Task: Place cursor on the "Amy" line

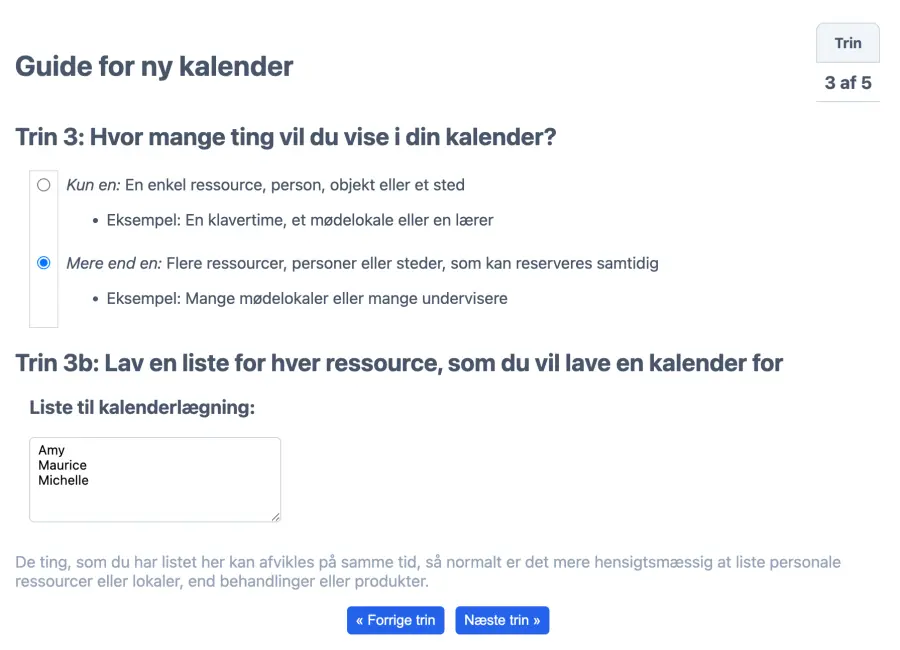Action: [52, 450]
